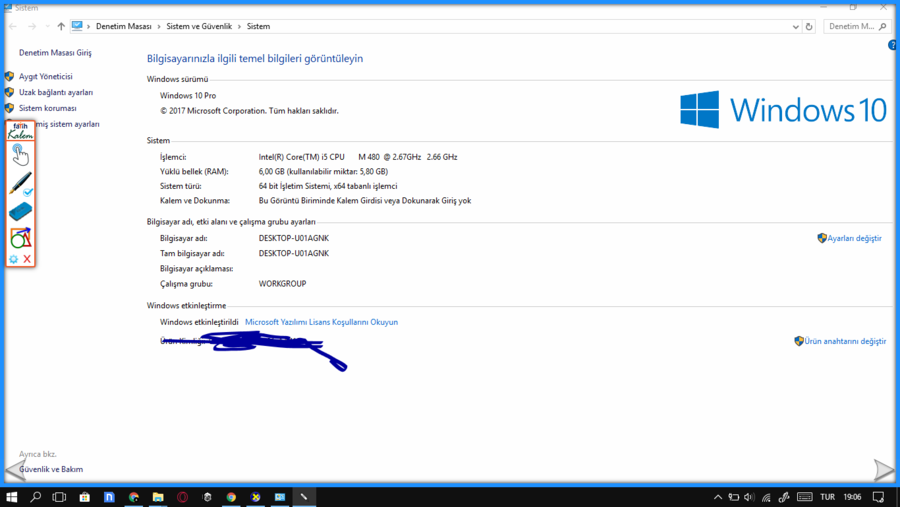
Task: Select the hand pointer tool in Fatih Kalem
Action: 20,155
